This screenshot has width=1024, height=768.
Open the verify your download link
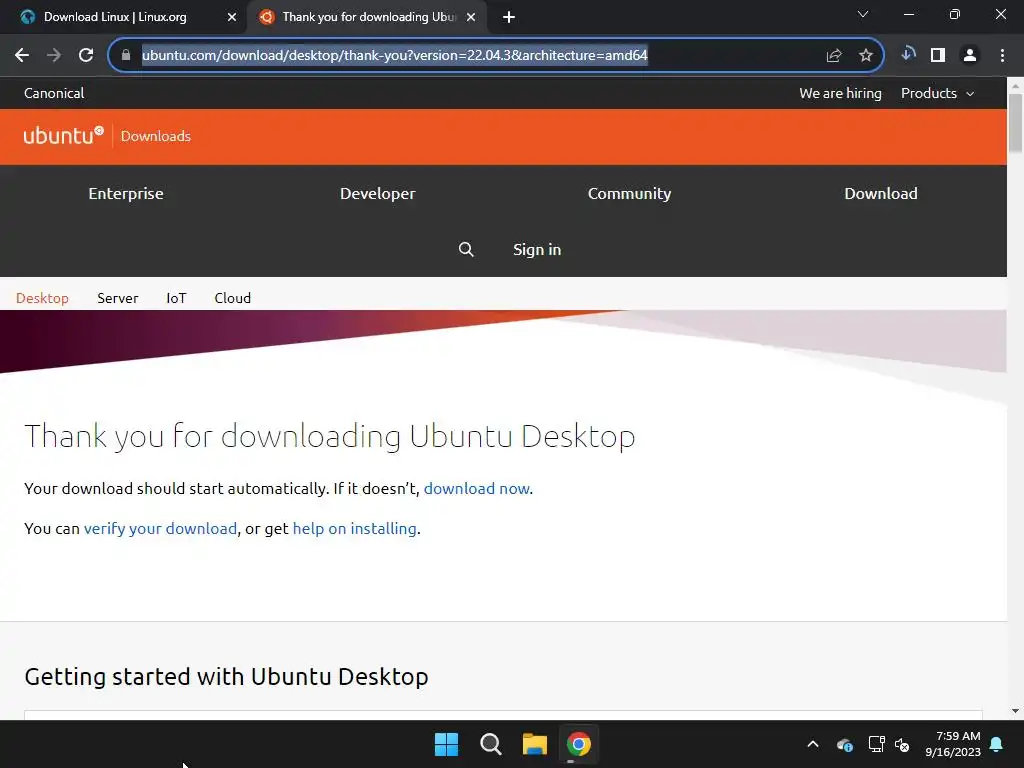pos(161,528)
